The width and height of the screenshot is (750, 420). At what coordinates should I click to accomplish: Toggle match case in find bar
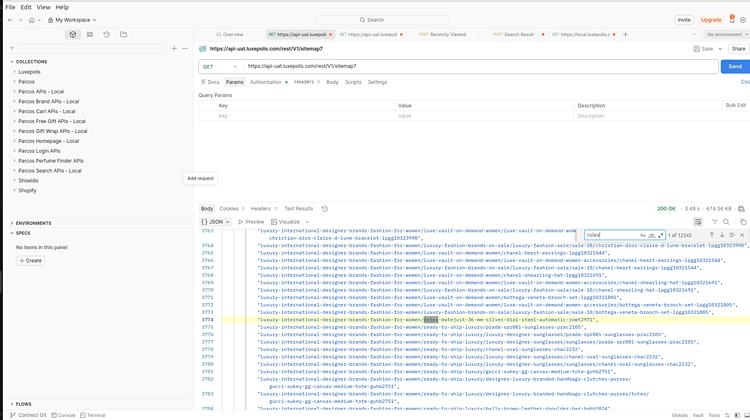tap(643, 235)
